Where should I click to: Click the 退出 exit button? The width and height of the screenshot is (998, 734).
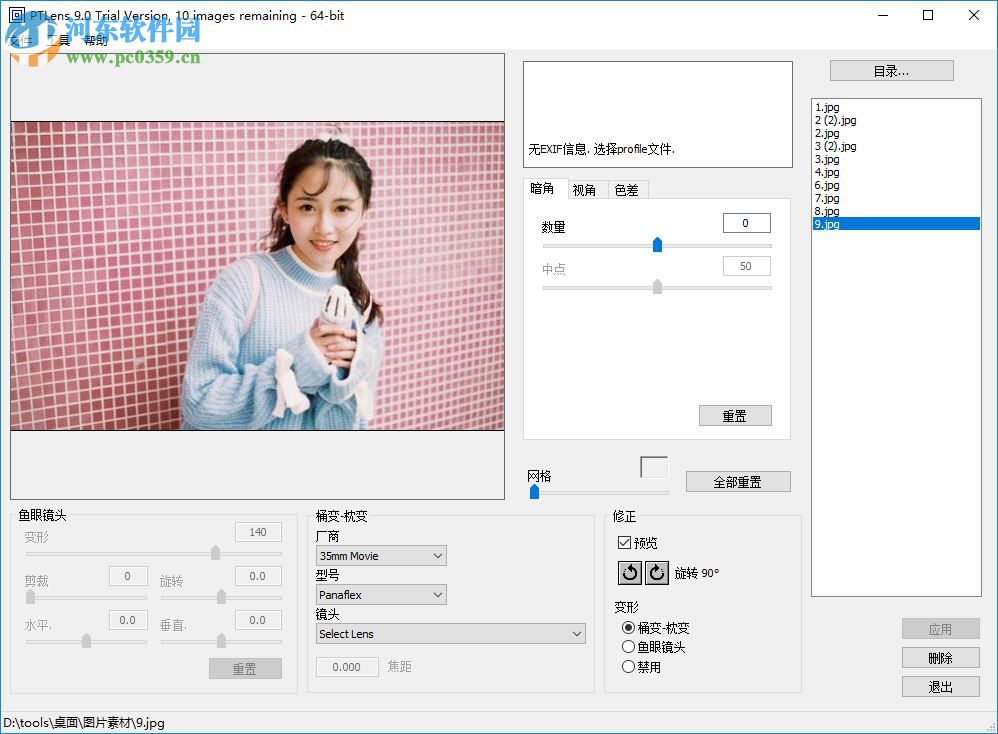pos(940,687)
